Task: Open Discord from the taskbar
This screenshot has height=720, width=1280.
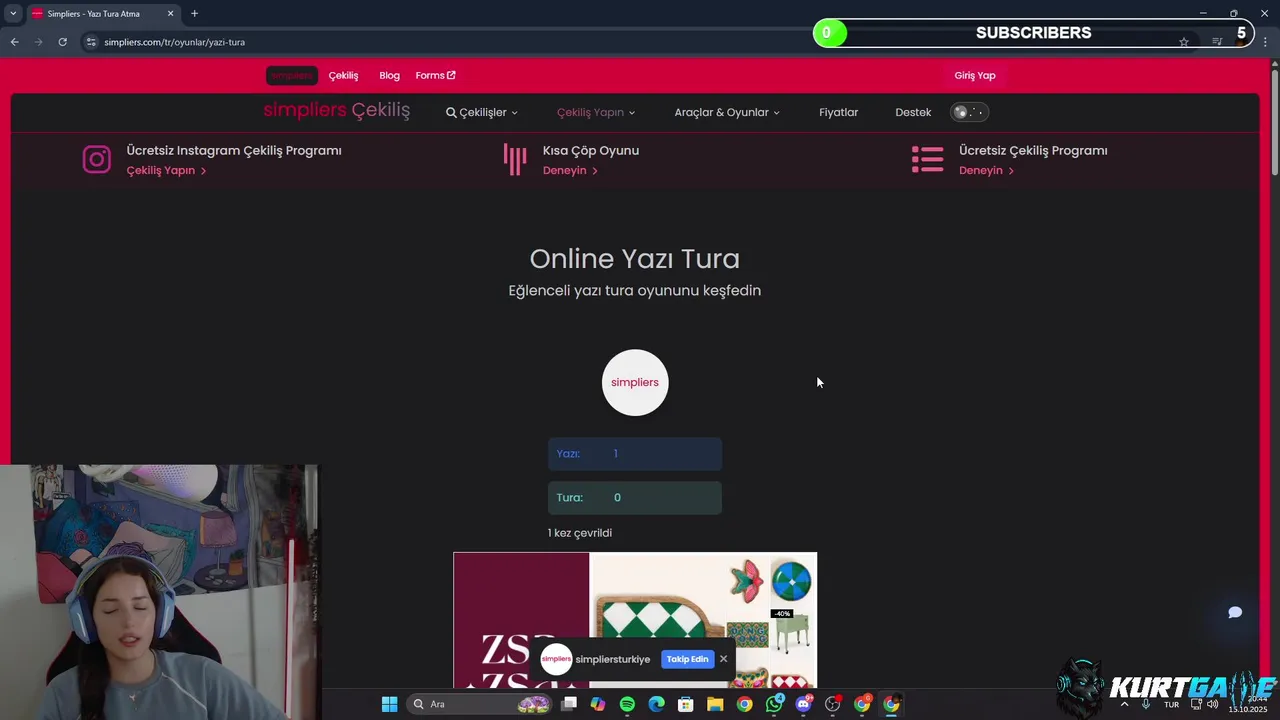Action: [803, 704]
